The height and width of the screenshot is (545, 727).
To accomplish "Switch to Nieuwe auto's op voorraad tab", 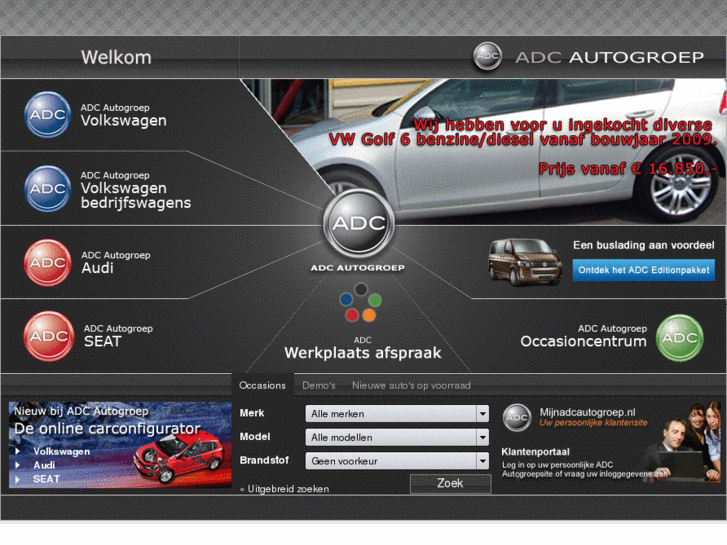I will click(x=411, y=385).
